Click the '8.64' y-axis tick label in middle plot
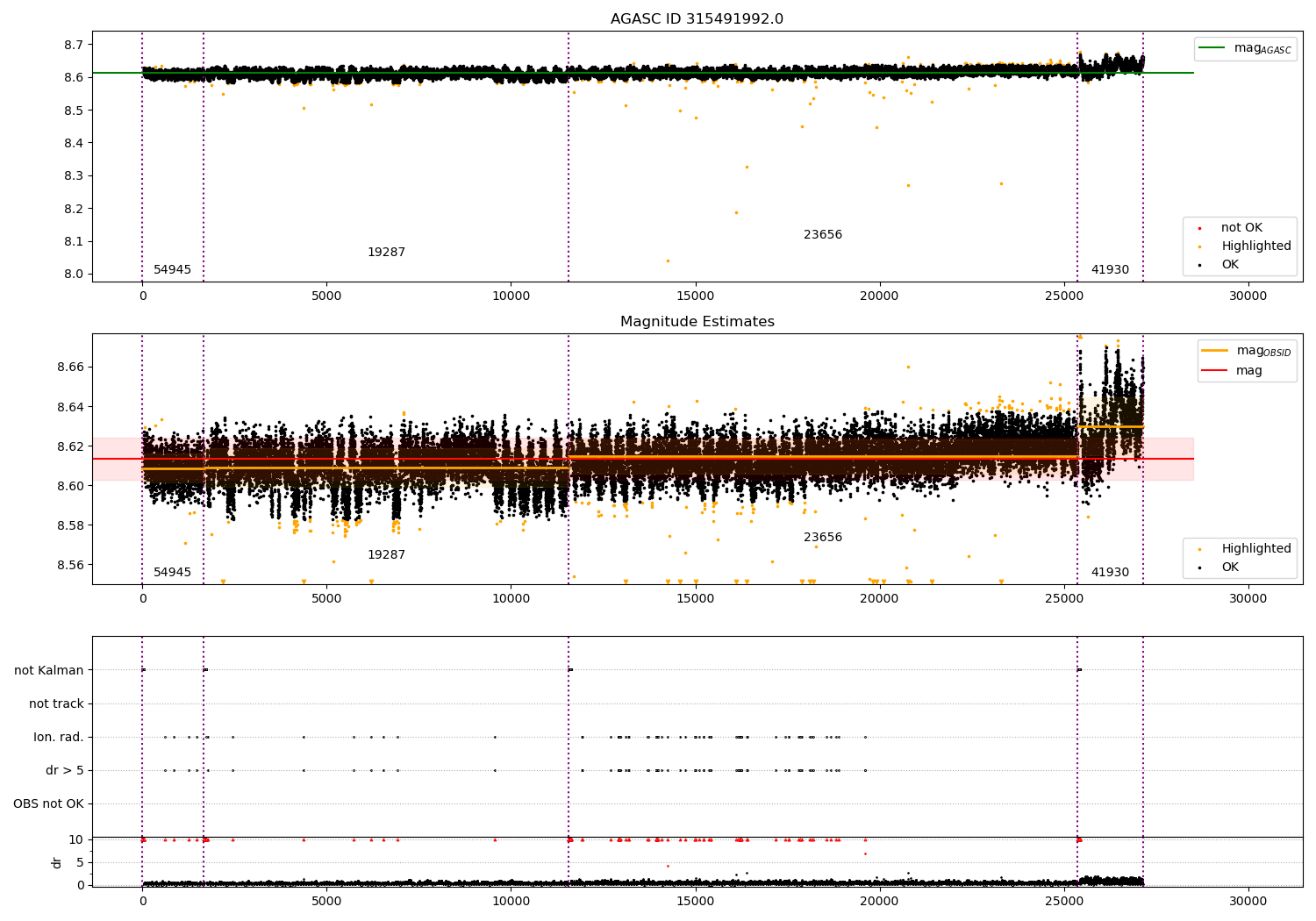The width and height of the screenshot is (1316, 921). [70, 407]
